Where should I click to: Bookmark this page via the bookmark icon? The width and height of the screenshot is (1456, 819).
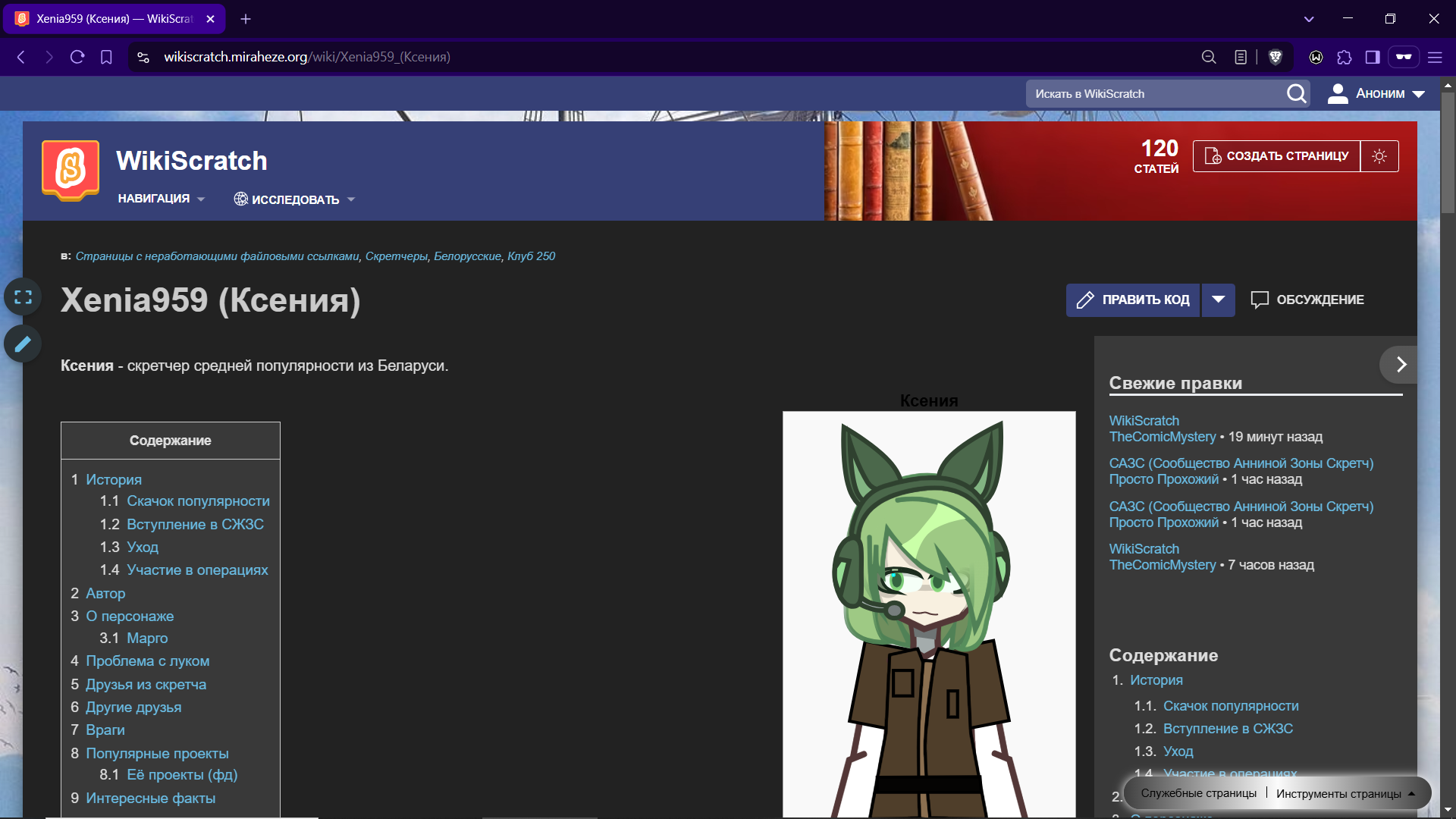106,57
